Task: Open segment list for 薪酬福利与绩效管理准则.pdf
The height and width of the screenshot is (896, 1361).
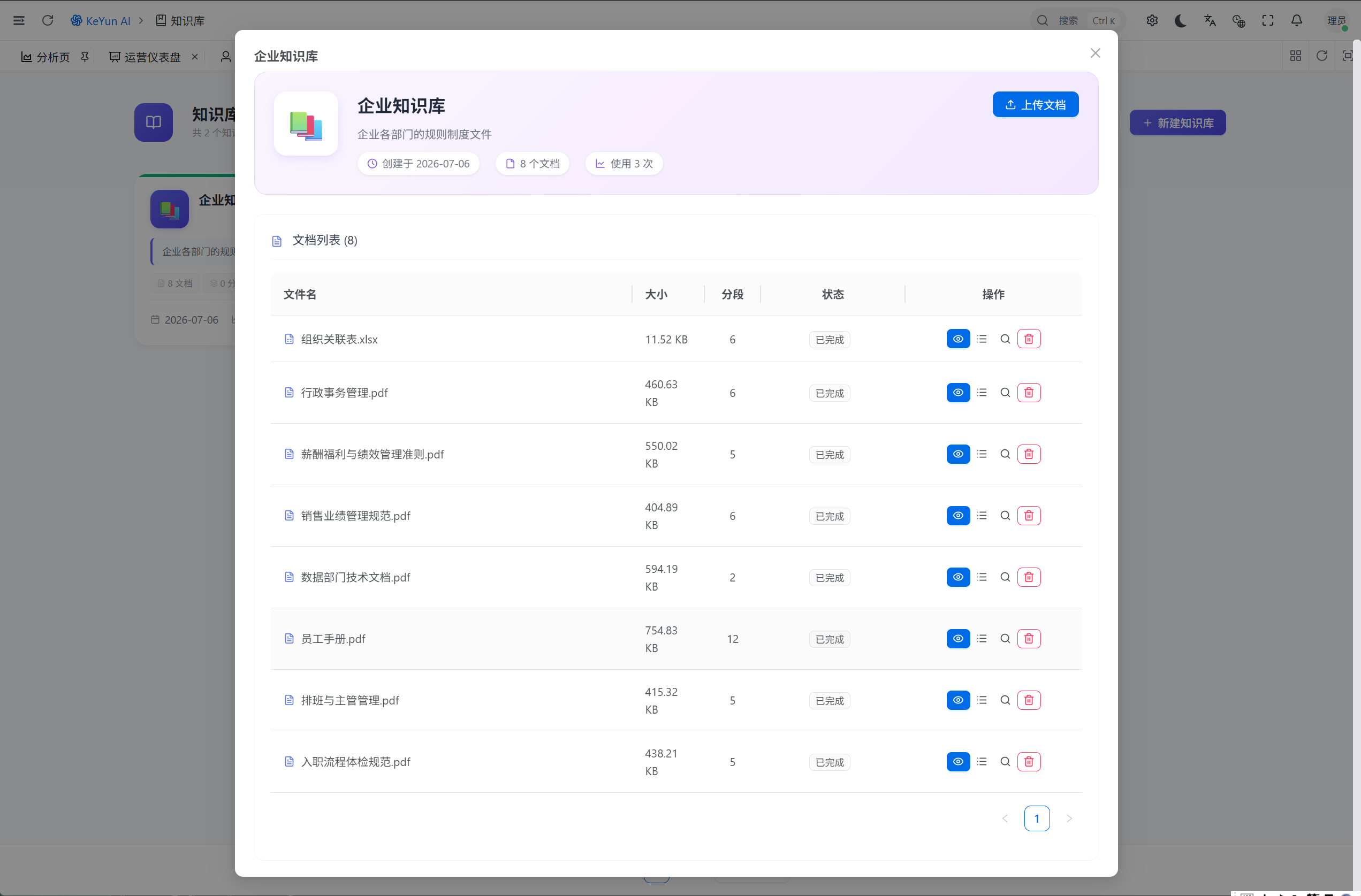Action: [x=982, y=454]
